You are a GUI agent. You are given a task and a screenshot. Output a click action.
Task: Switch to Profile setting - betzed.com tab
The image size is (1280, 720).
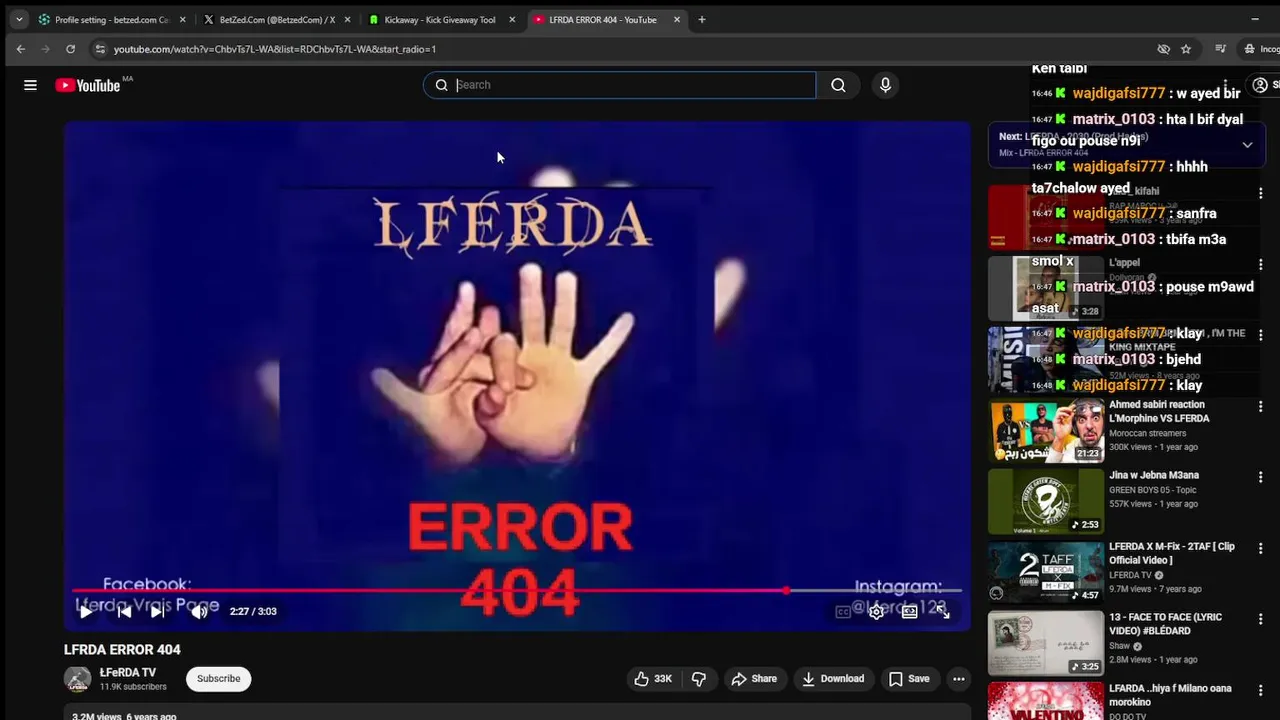tap(112, 19)
